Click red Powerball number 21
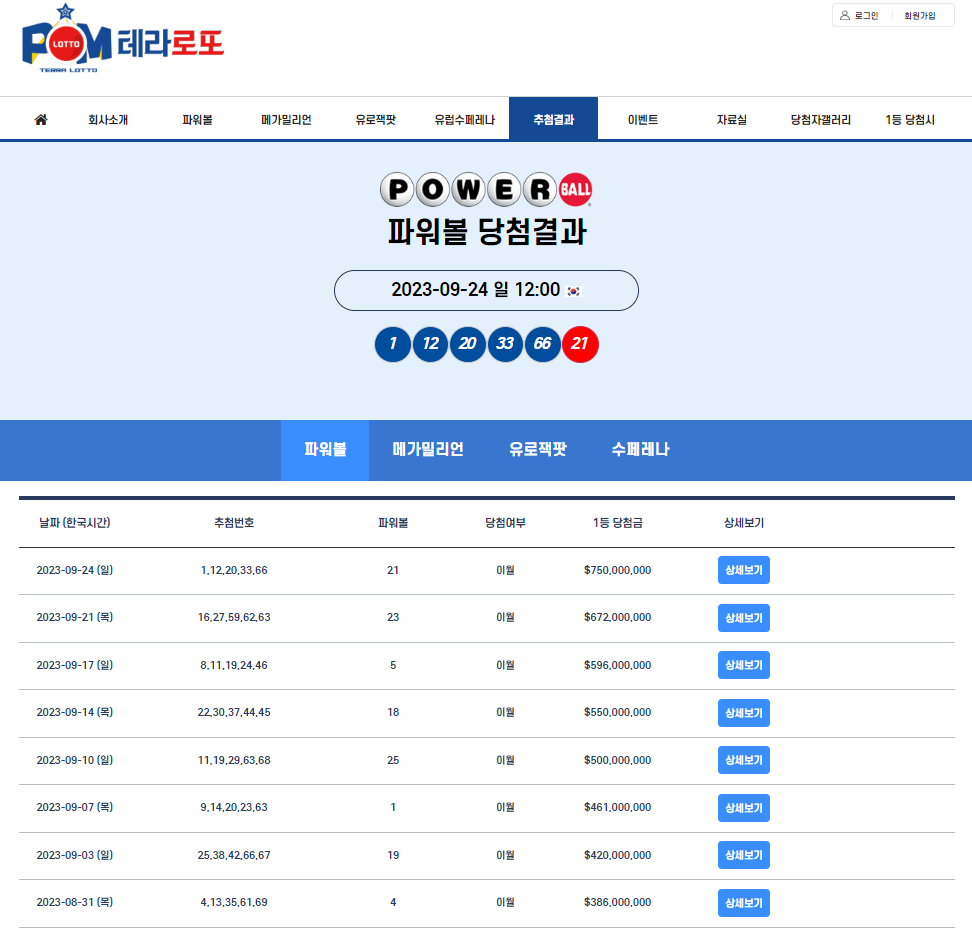The image size is (972, 932). [580, 344]
